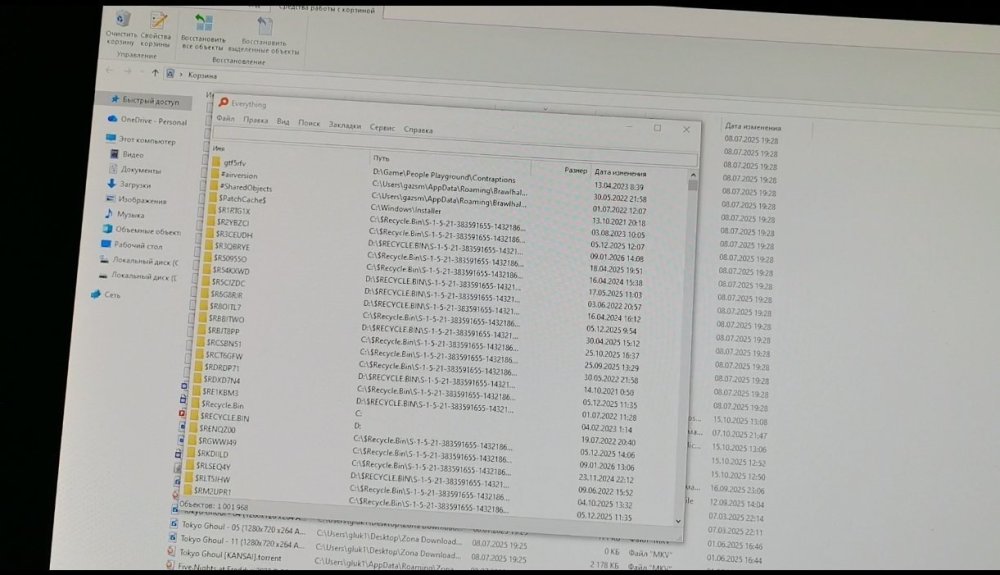Open Объемные объекты in sidebar
The width and height of the screenshot is (1000, 575).
point(142,230)
